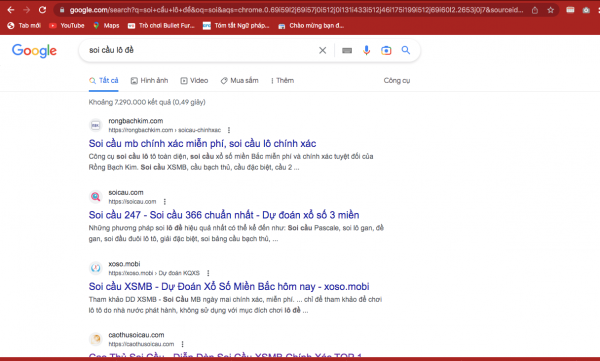Open the Công cụ search tools

point(397,81)
